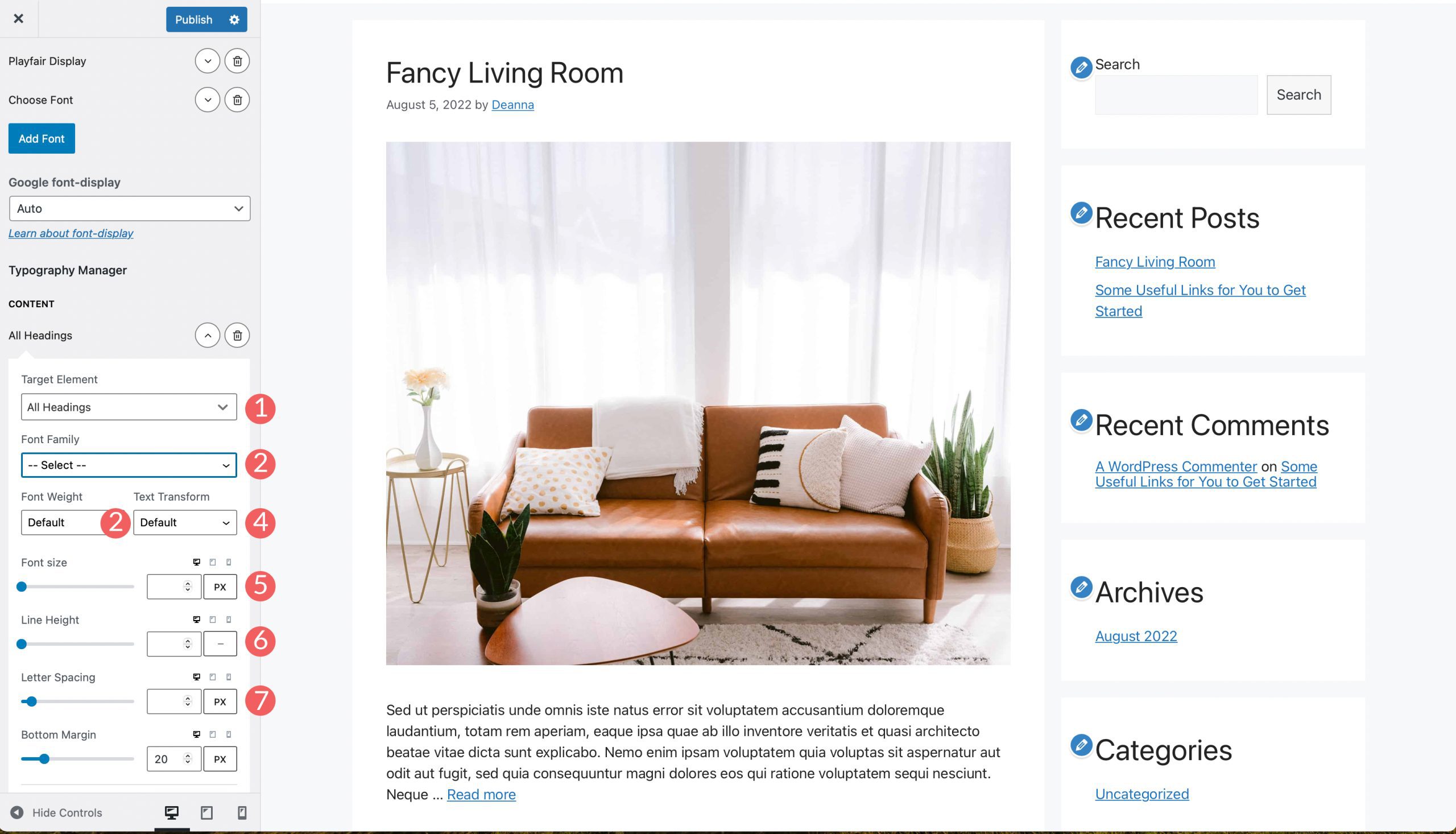Click the delete icon next to Playfair Display
This screenshot has height=834, width=1456.
(x=237, y=61)
